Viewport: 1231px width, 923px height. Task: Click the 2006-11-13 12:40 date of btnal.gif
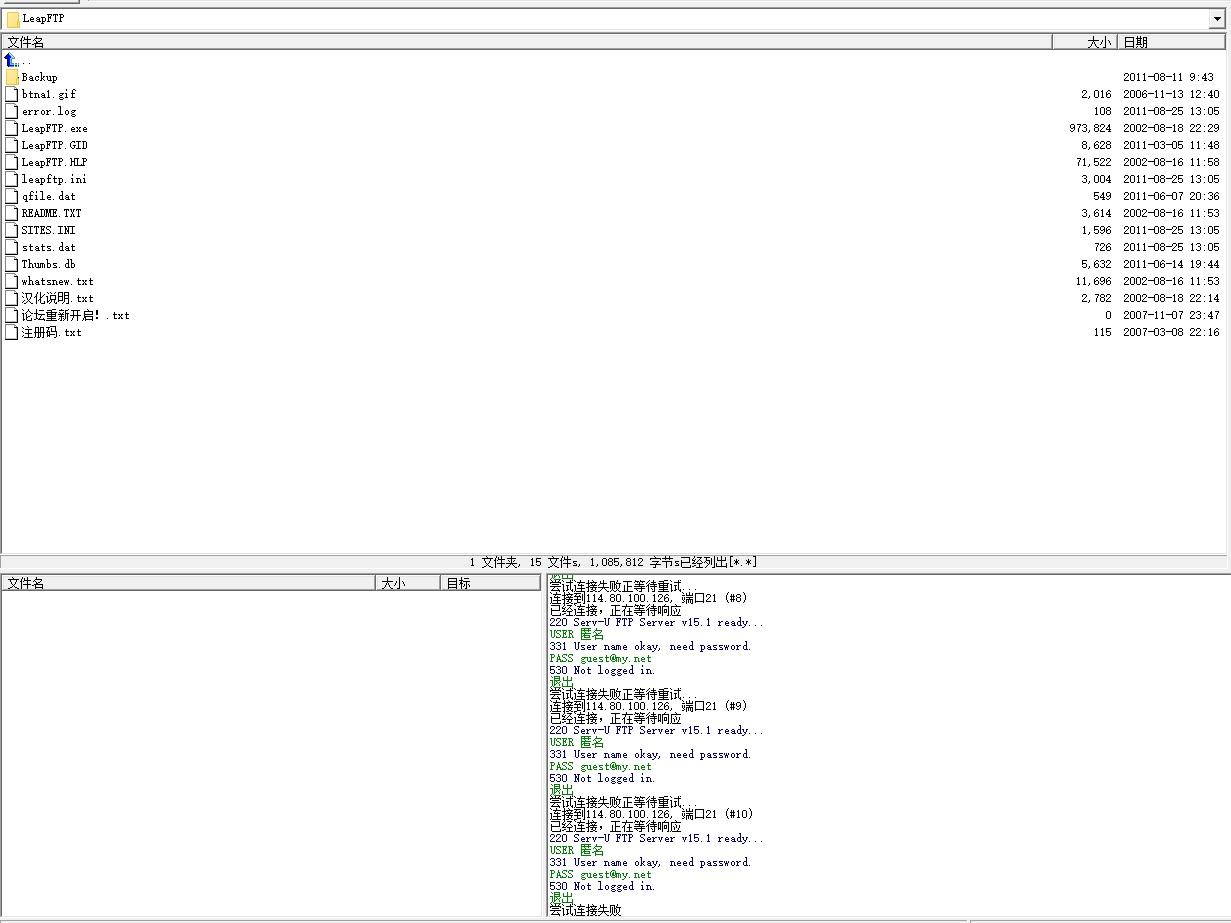[x=1171, y=94]
